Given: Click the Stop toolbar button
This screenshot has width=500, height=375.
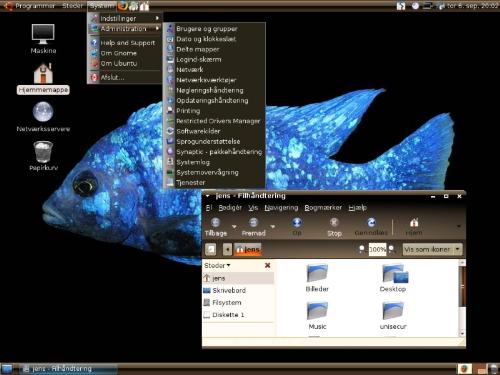Looking at the screenshot, I should tap(334, 227).
